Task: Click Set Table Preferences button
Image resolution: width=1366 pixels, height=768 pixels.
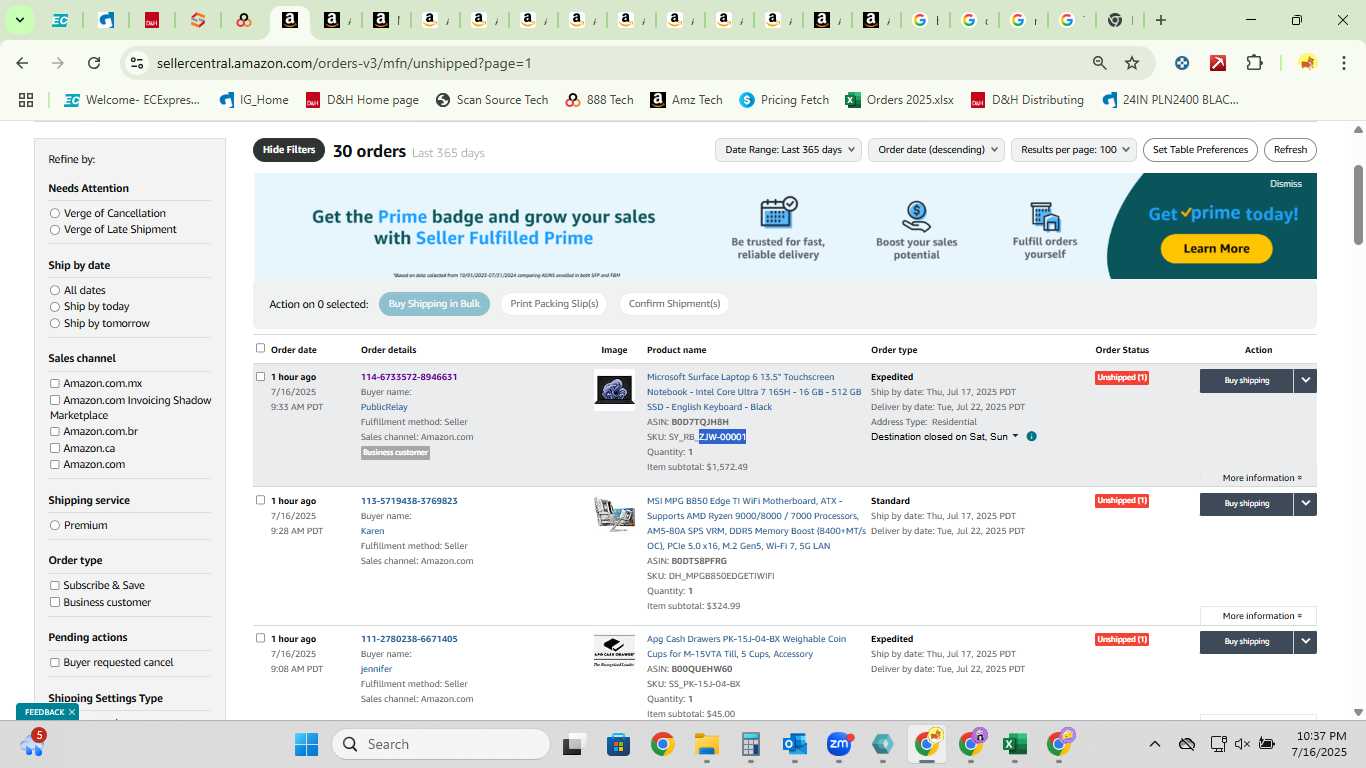Action: point(1200,150)
